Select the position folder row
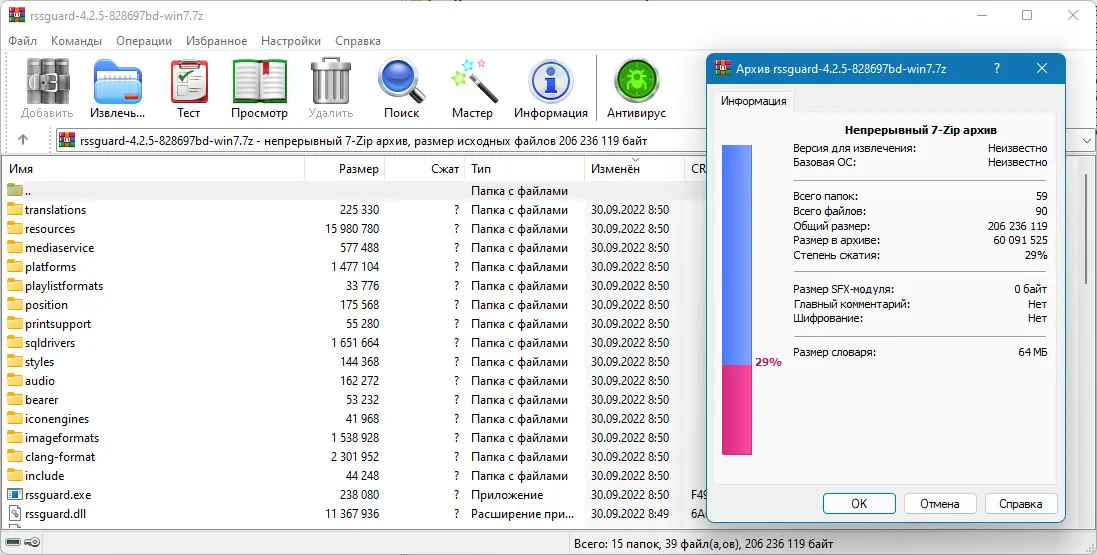 (x=353, y=304)
